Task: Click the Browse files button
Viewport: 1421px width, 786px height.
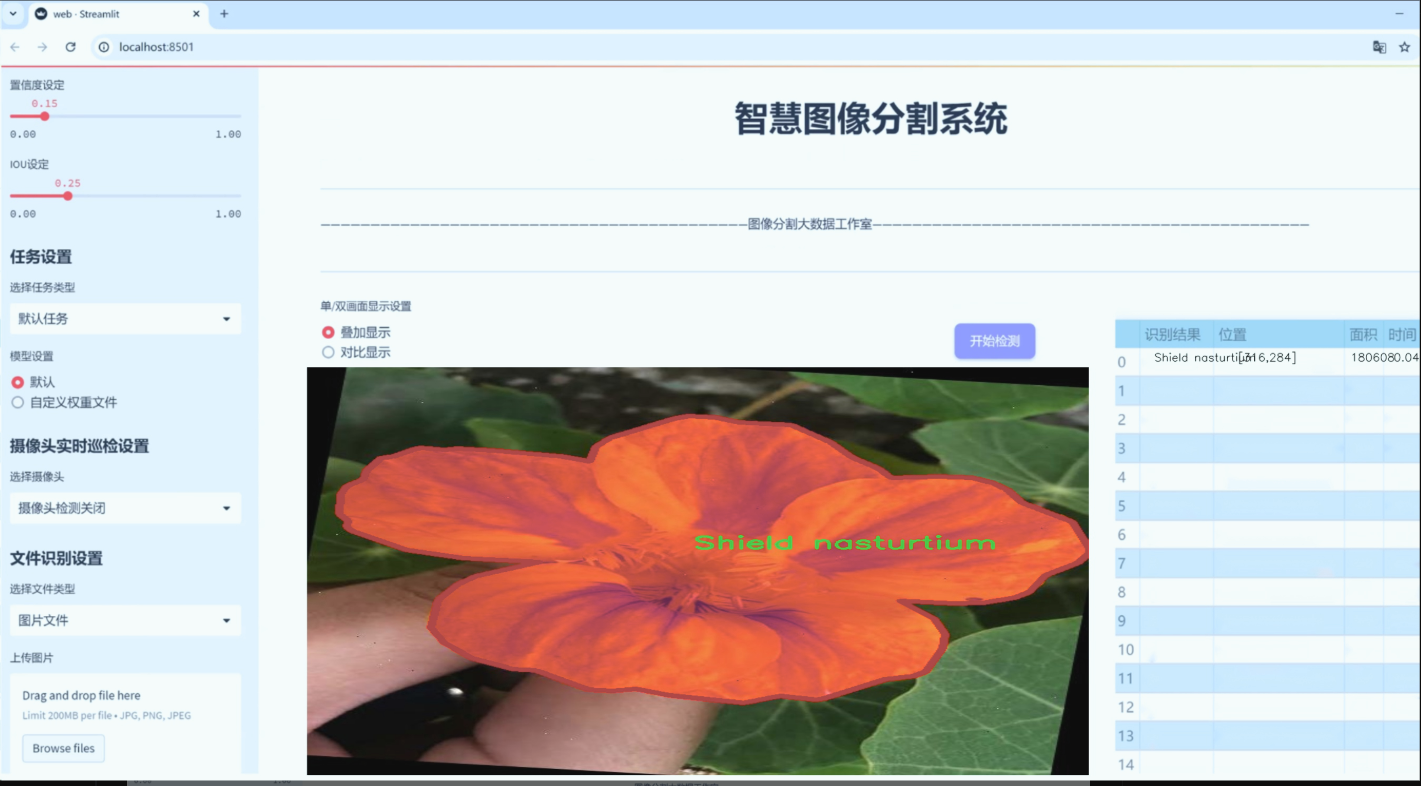Action: tap(64, 748)
